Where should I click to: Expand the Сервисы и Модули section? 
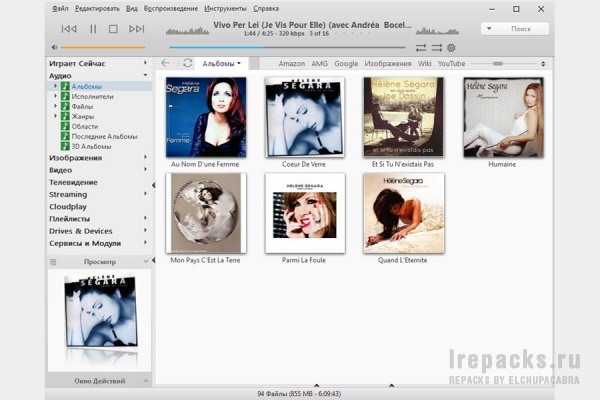click(145, 243)
